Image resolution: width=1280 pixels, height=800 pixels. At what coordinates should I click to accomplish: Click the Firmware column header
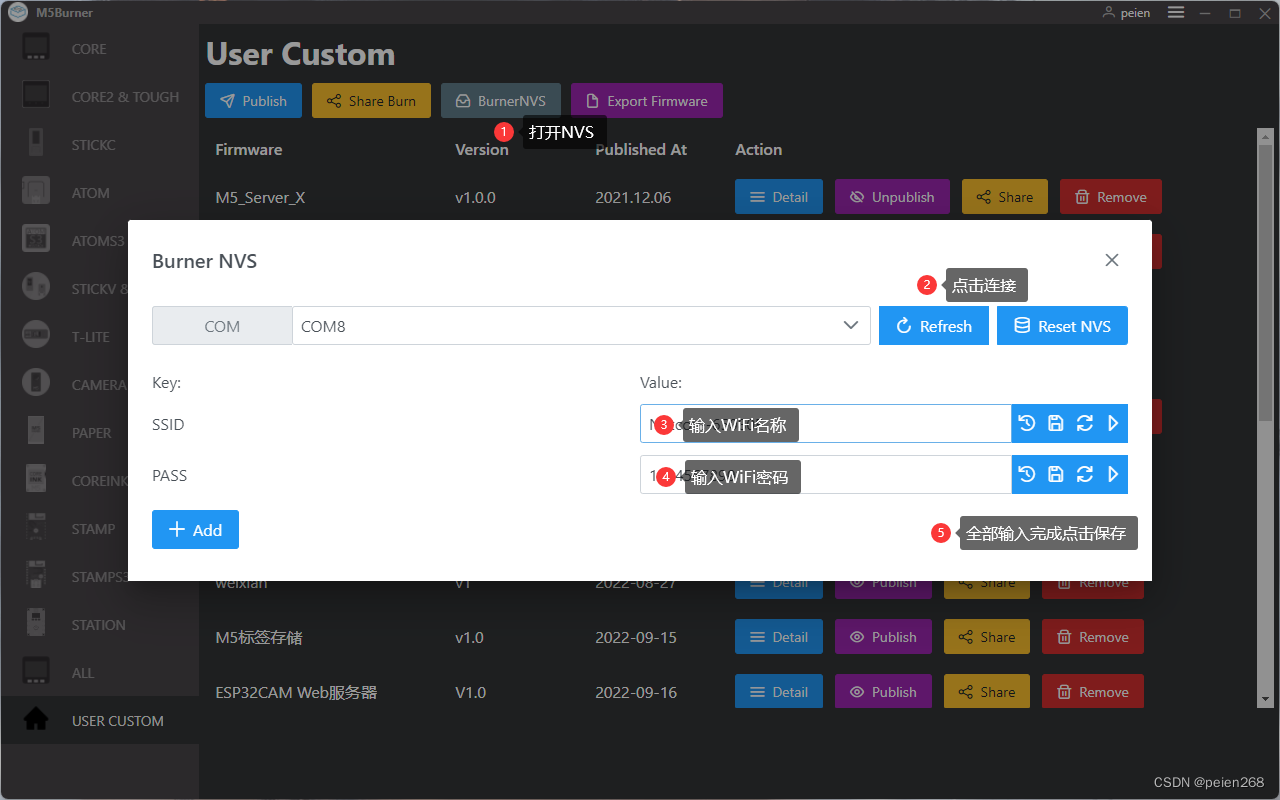click(x=248, y=149)
